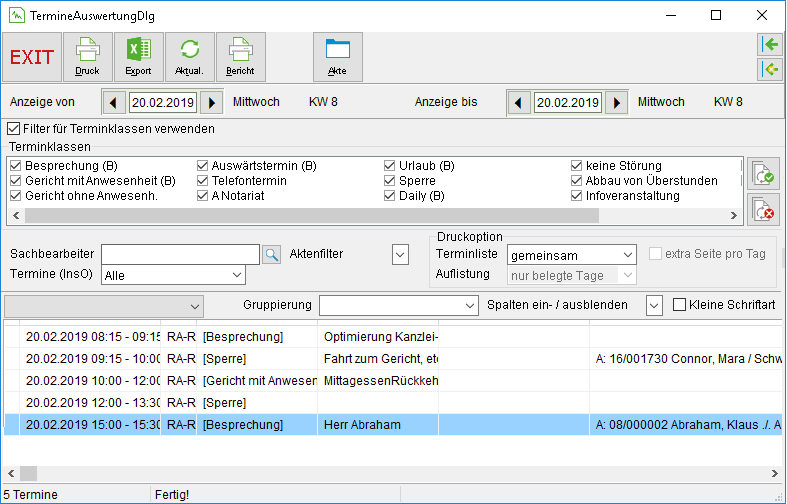The height and width of the screenshot is (504, 787).
Task: Click the 'Anzeige von' date field
Action: tap(163, 103)
